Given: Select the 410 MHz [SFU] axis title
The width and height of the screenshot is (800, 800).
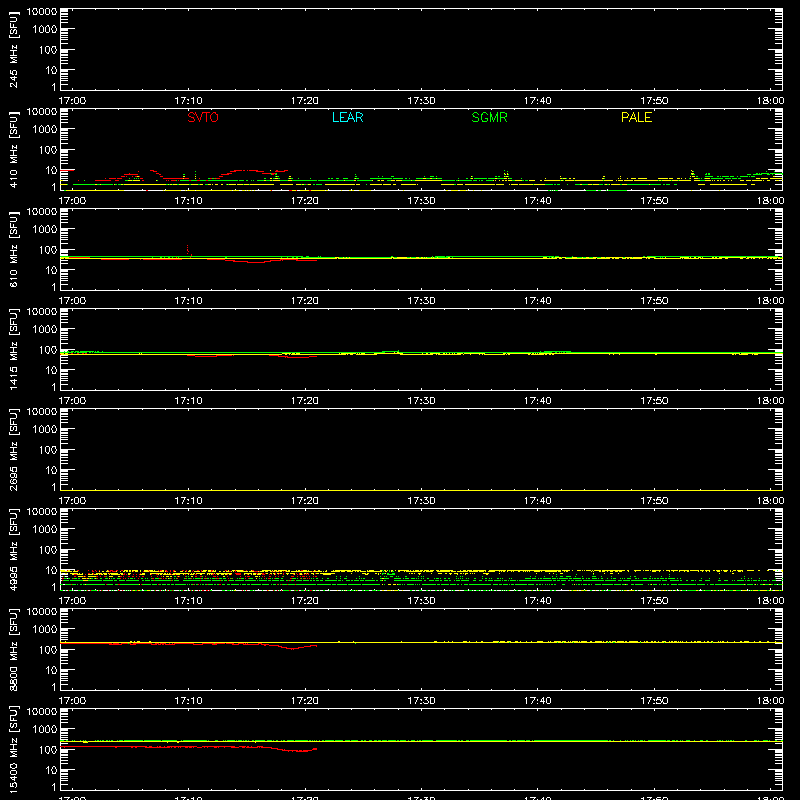Looking at the screenshot, I should click(x=13, y=149).
